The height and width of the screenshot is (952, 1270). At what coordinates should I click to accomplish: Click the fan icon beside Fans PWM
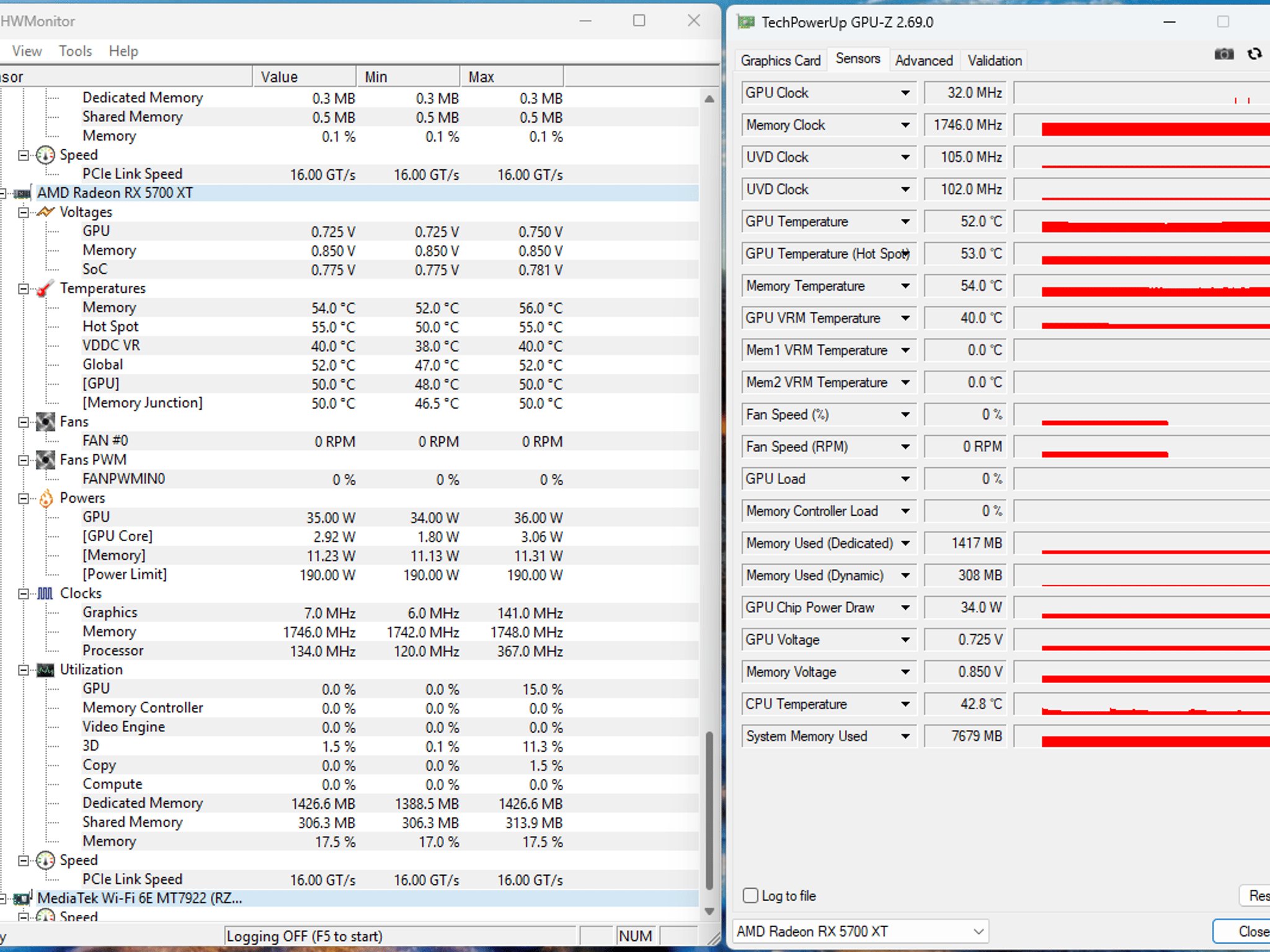click(x=45, y=460)
